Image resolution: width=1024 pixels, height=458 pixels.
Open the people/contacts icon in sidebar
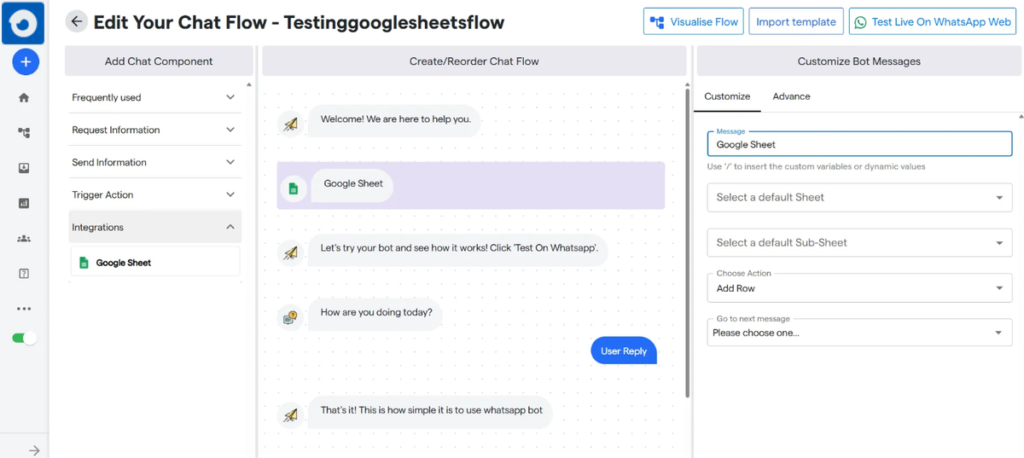point(24,238)
